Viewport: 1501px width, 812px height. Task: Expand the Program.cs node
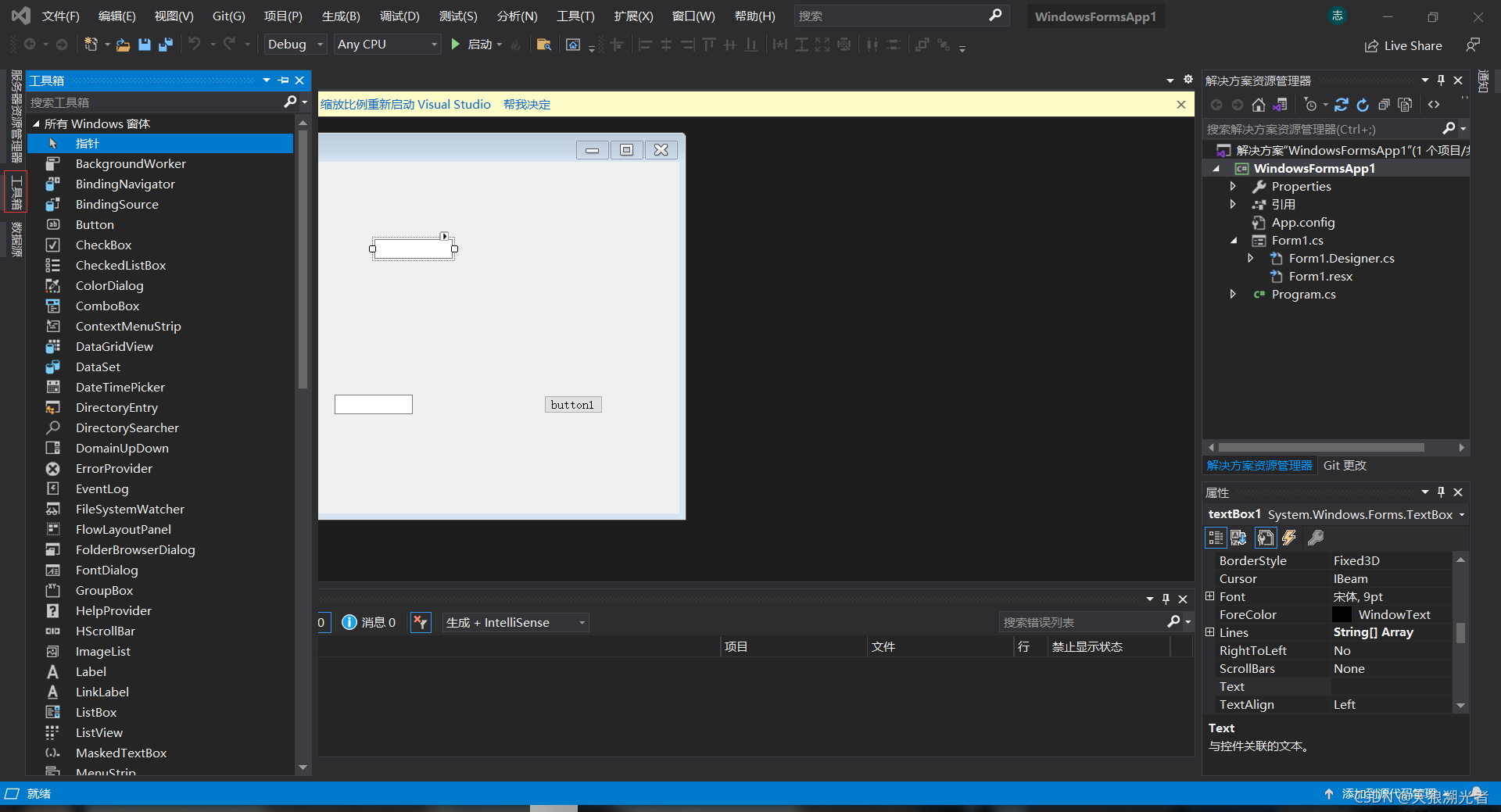coord(1233,294)
